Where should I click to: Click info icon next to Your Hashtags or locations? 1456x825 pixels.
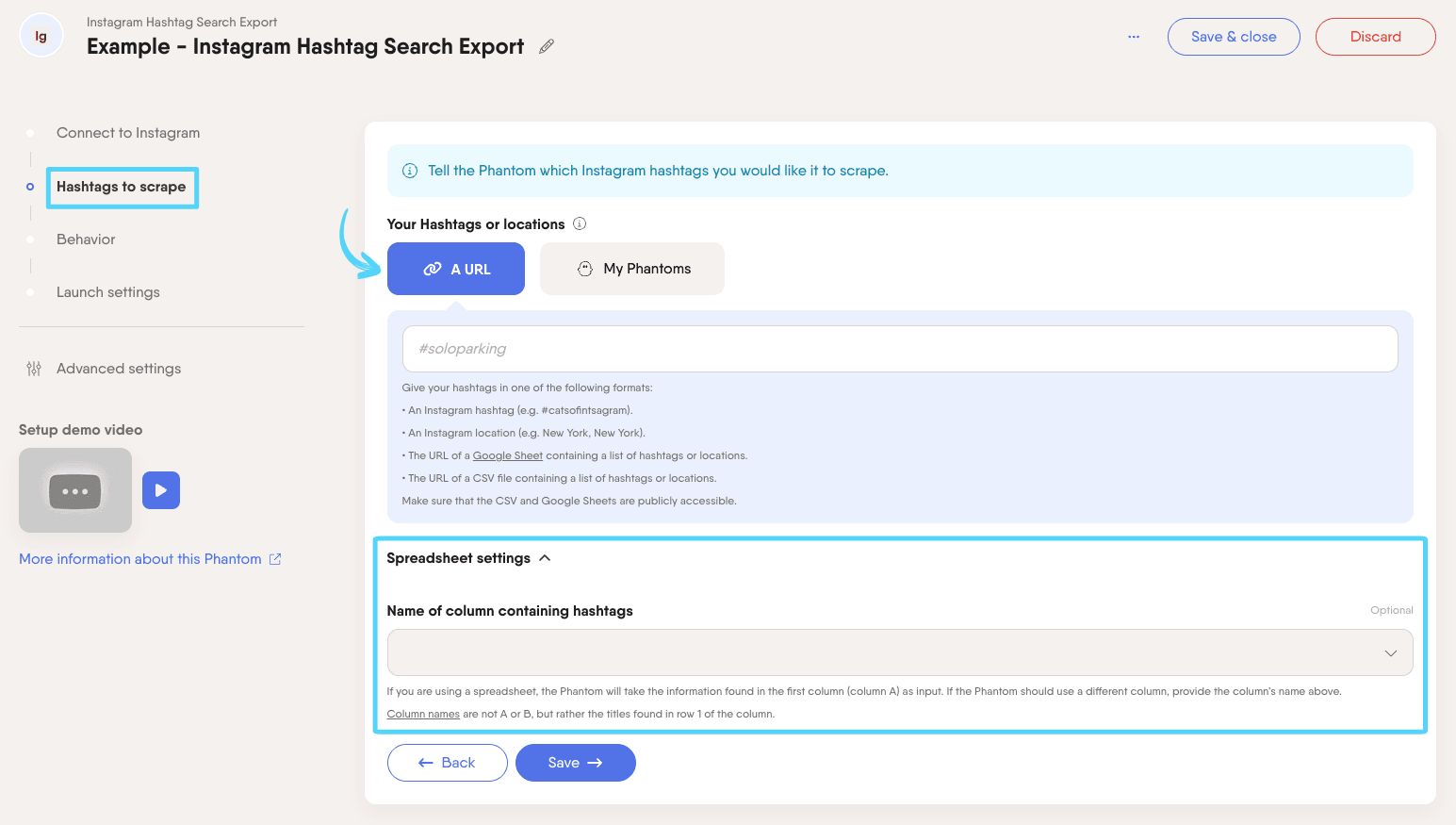click(580, 223)
